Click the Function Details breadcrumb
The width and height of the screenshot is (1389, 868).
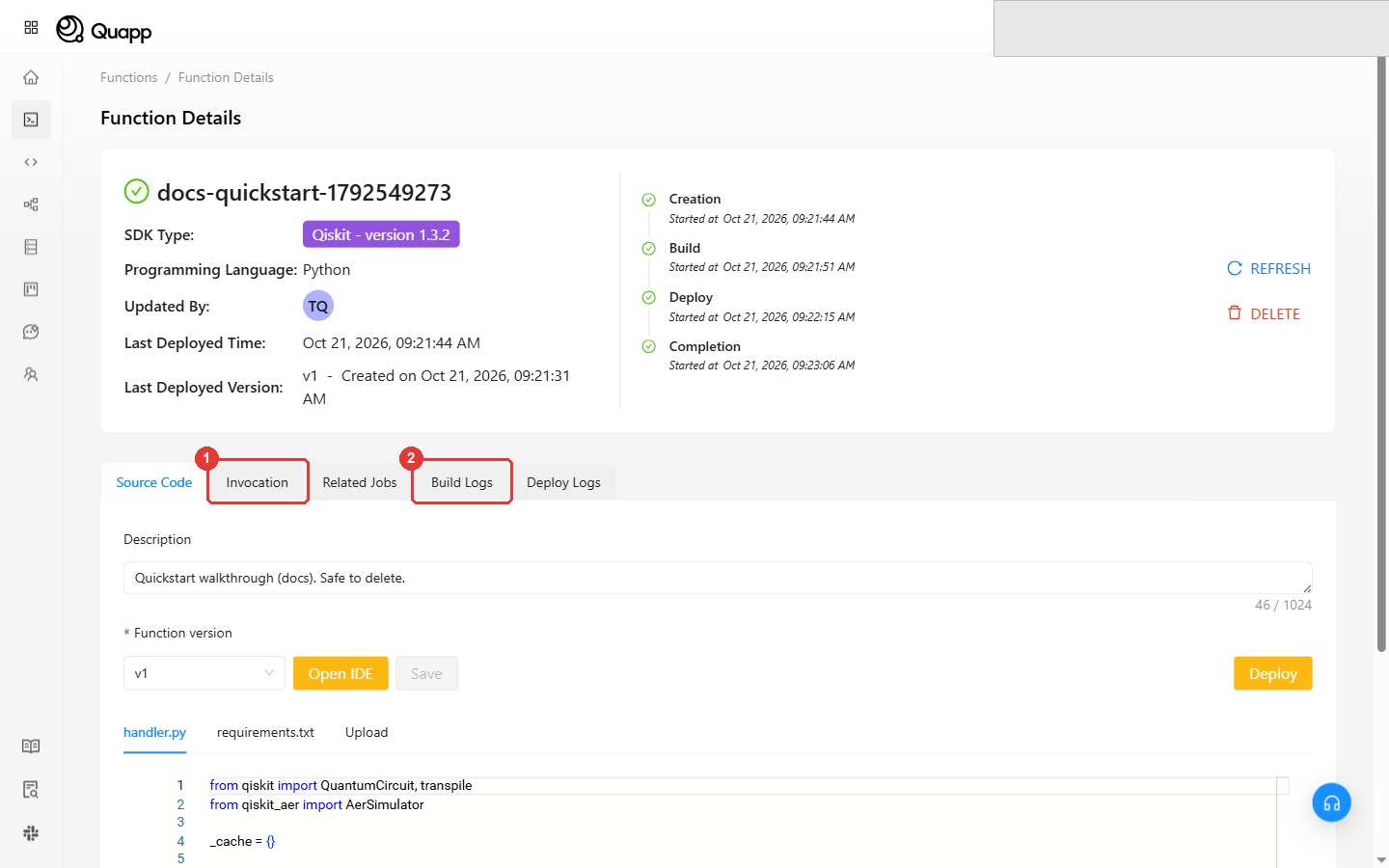[x=226, y=77]
